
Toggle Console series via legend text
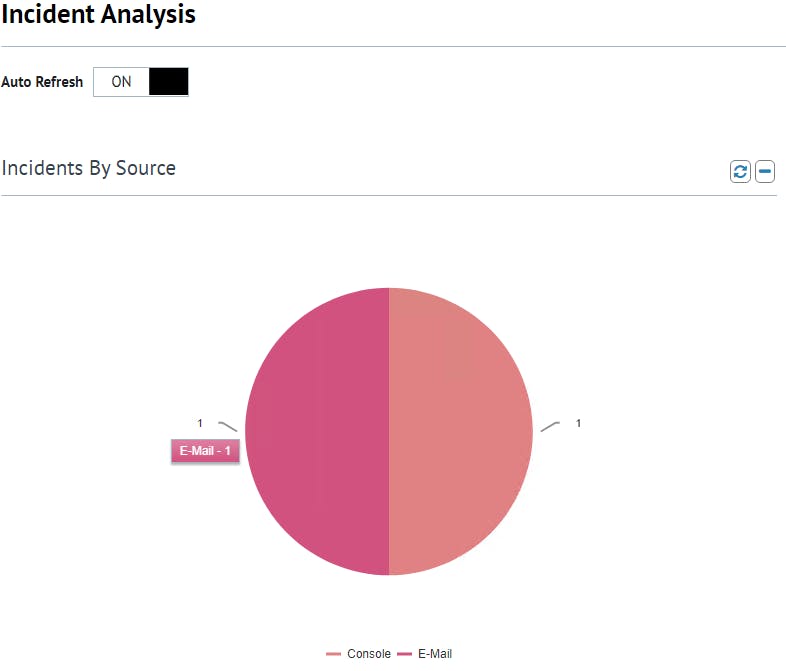point(369,654)
